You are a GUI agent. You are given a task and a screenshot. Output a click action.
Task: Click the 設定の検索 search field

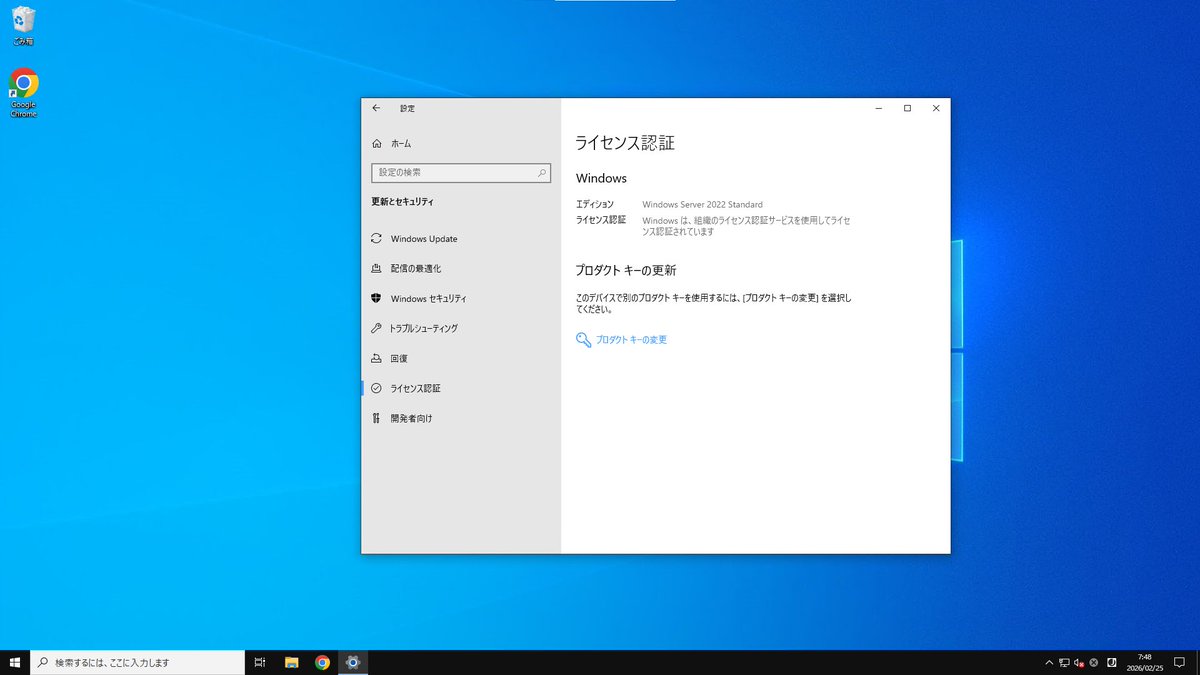tap(461, 173)
